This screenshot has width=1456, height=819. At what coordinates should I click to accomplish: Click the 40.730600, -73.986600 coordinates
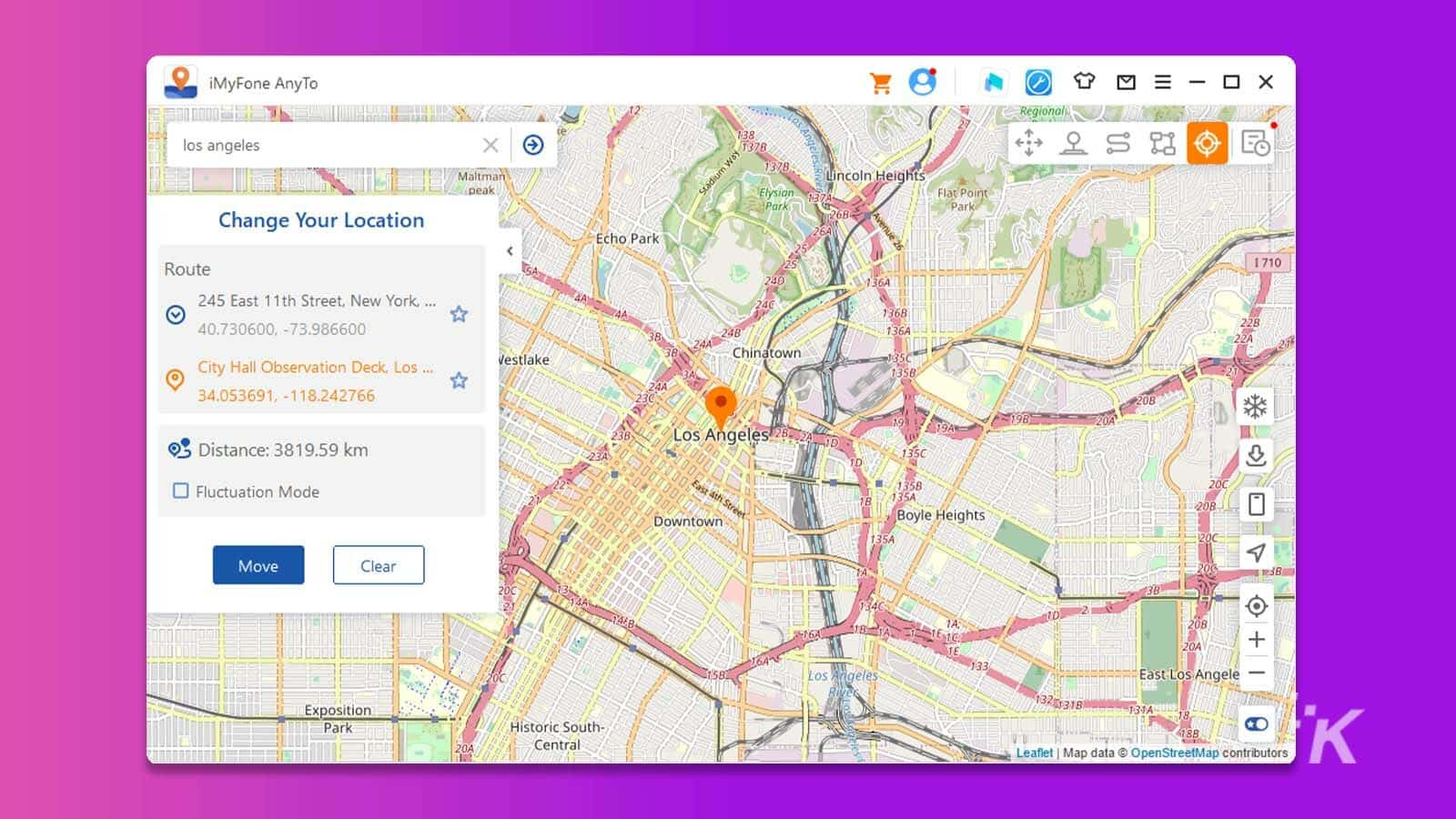(x=282, y=329)
